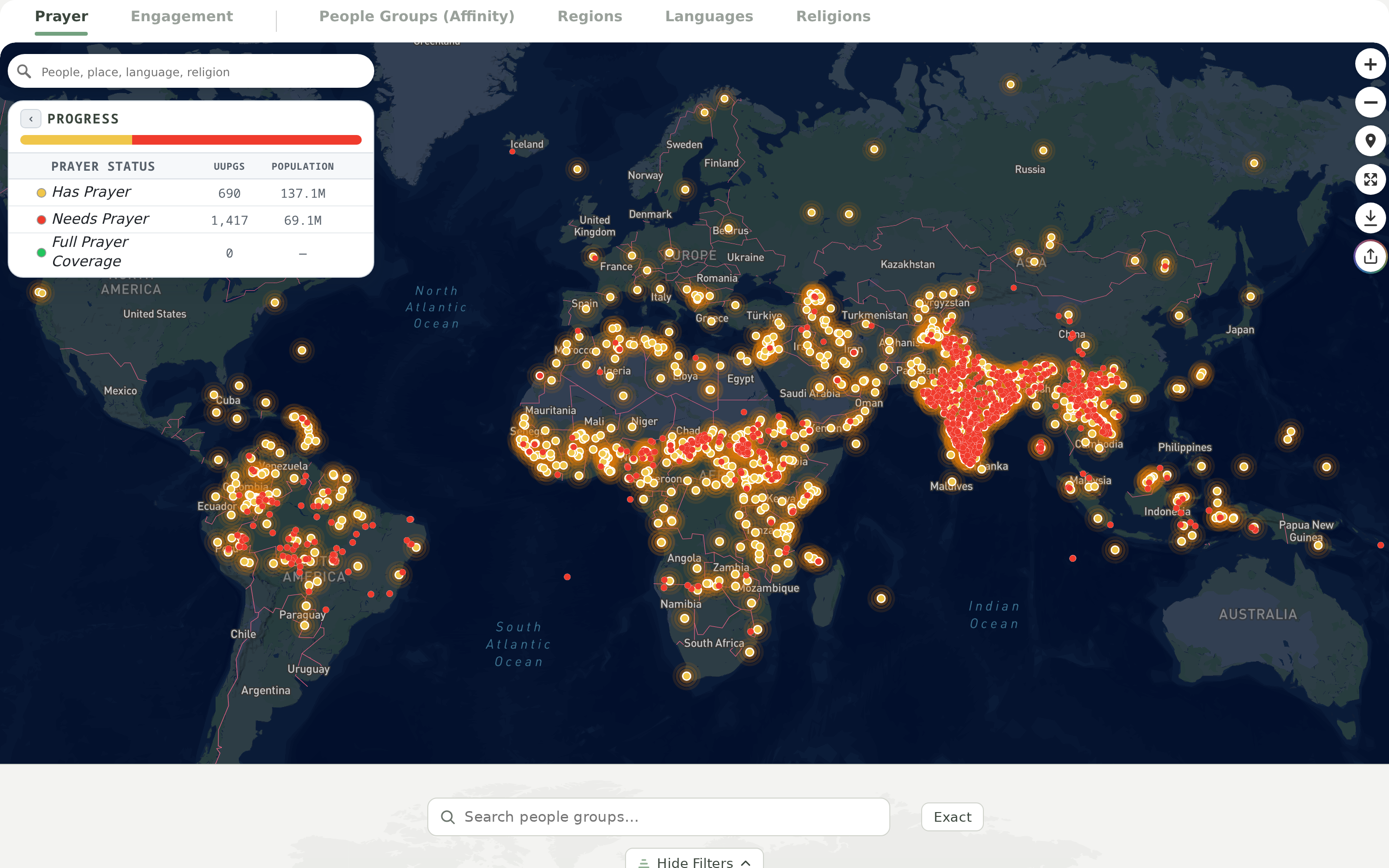Click the magnifier icon in top search

pyautogui.click(x=24, y=72)
